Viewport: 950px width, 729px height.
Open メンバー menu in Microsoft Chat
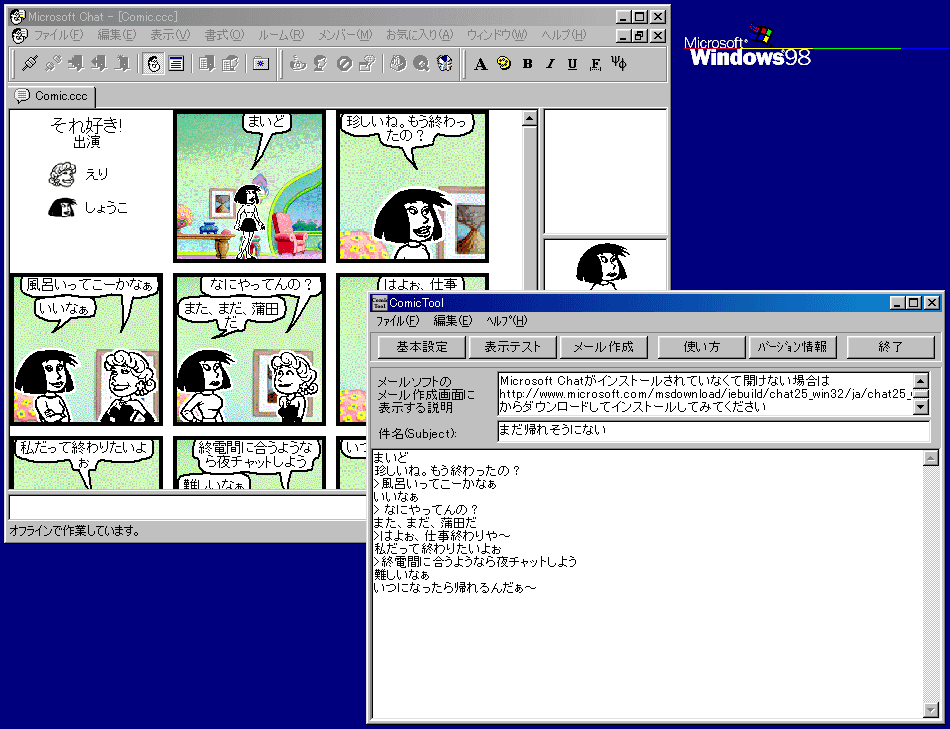[x=345, y=35]
